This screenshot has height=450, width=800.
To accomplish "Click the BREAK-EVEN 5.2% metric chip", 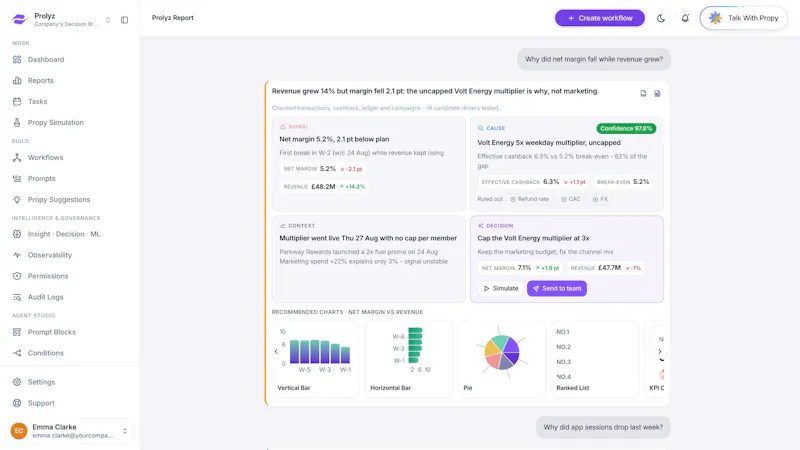I will (623, 182).
